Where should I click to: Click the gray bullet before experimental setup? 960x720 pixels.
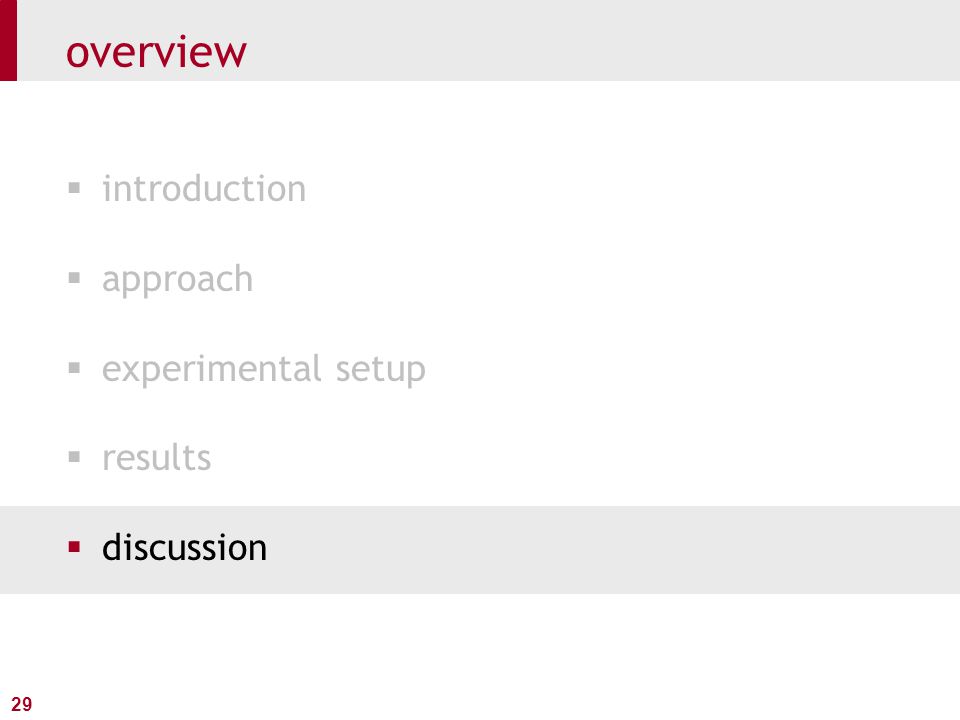(74, 367)
